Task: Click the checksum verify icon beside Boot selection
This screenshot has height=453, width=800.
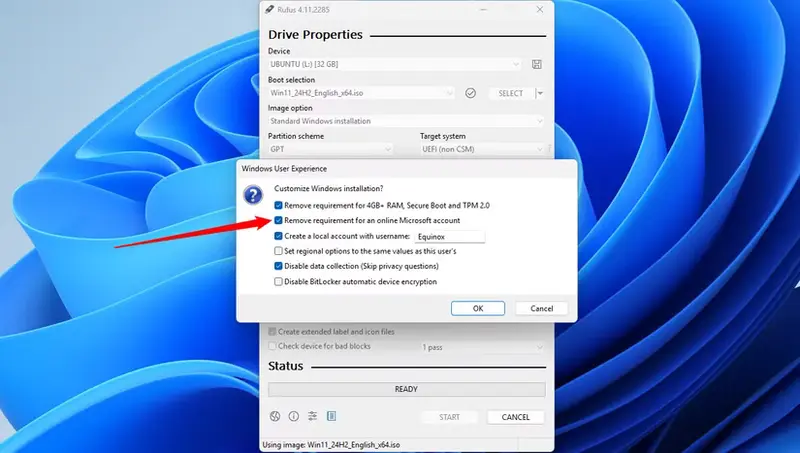Action: [x=470, y=93]
